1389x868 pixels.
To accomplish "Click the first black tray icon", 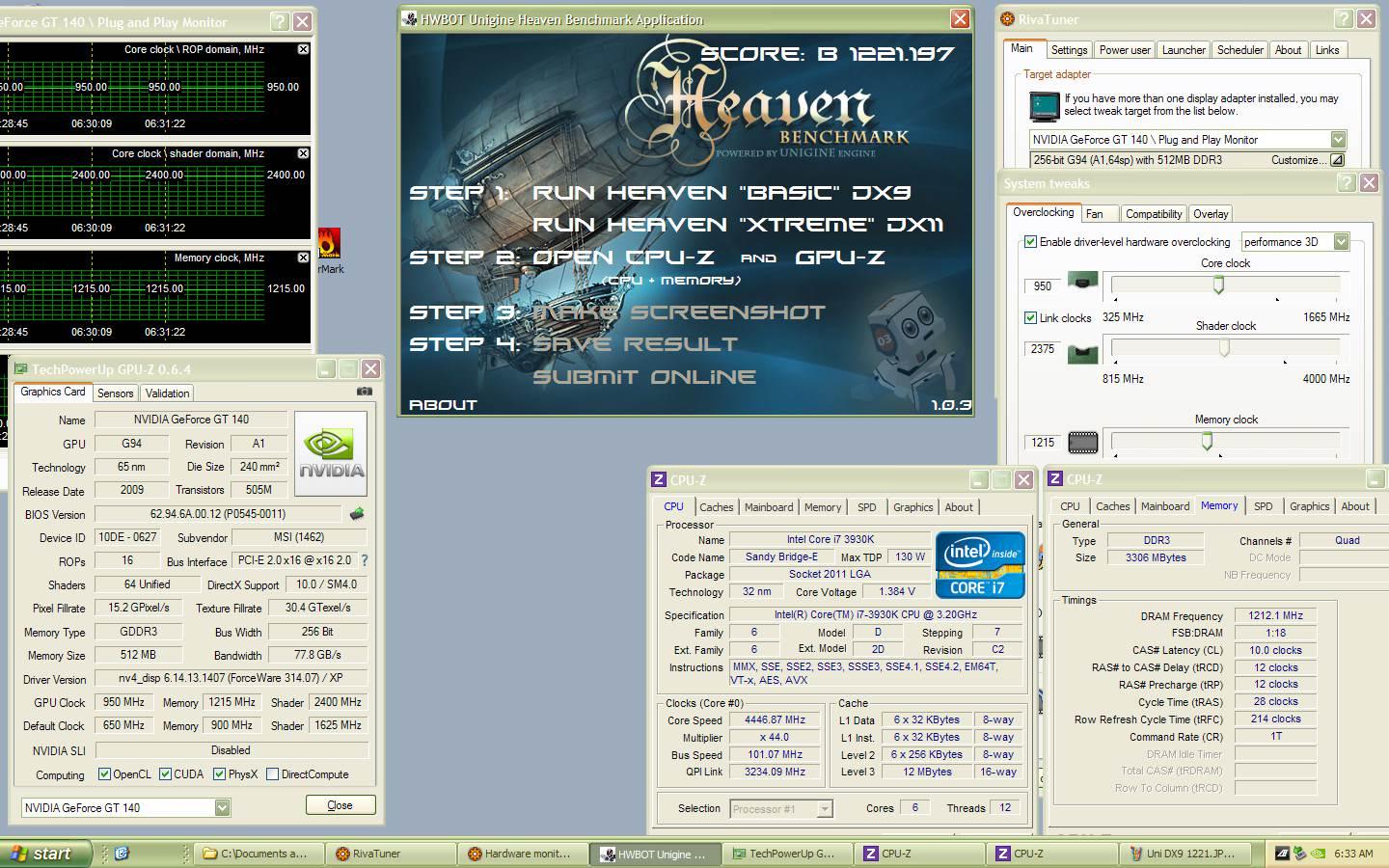I will pos(1282,853).
